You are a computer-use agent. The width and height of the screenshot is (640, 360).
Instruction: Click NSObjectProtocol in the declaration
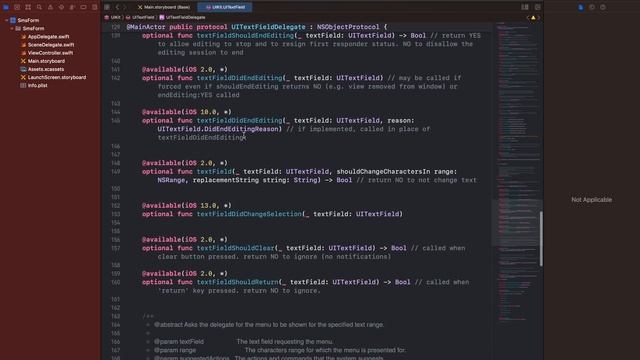(x=348, y=27)
